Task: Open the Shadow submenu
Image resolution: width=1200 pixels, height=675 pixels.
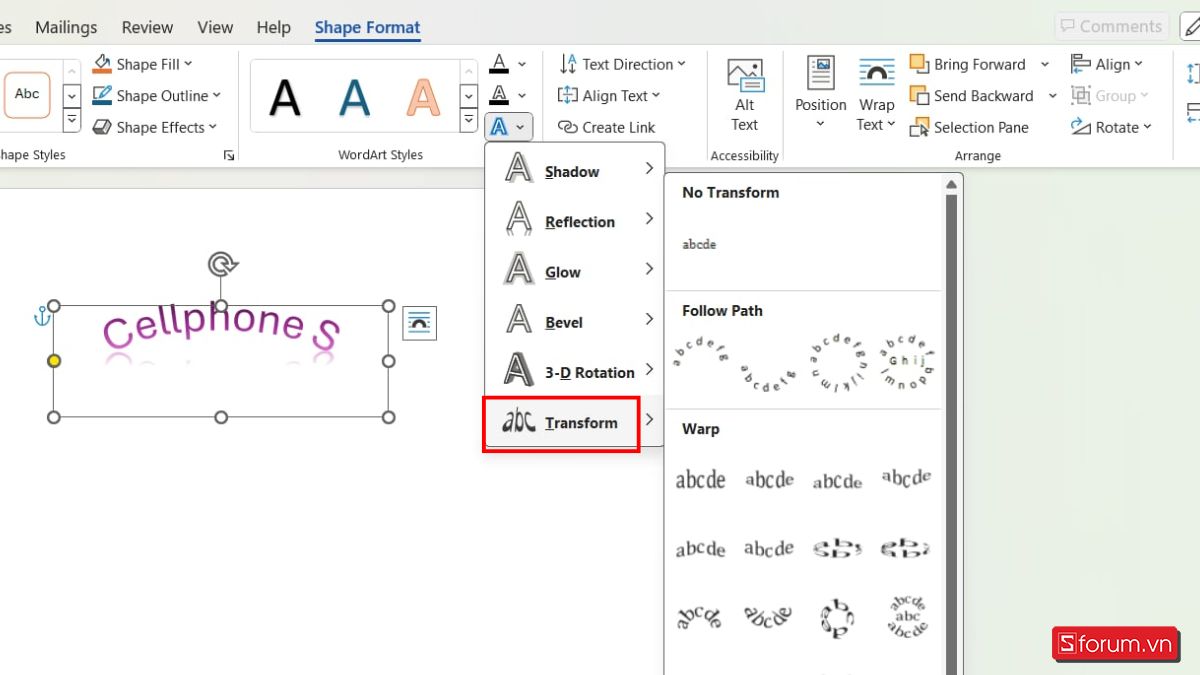Action: tap(575, 171)
